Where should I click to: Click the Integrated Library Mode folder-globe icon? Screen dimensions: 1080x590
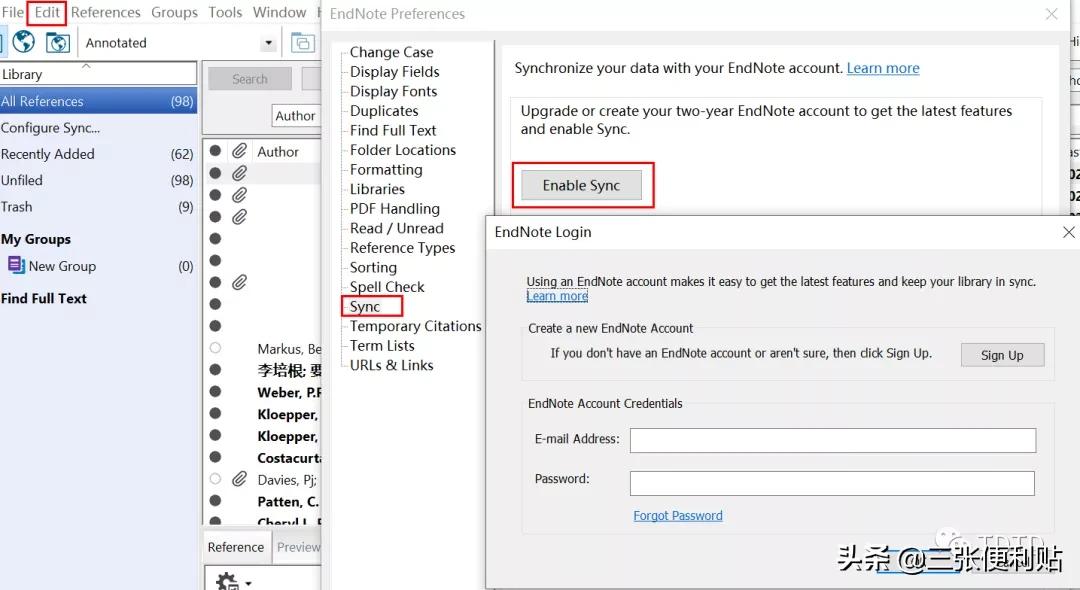click(56, 42)
